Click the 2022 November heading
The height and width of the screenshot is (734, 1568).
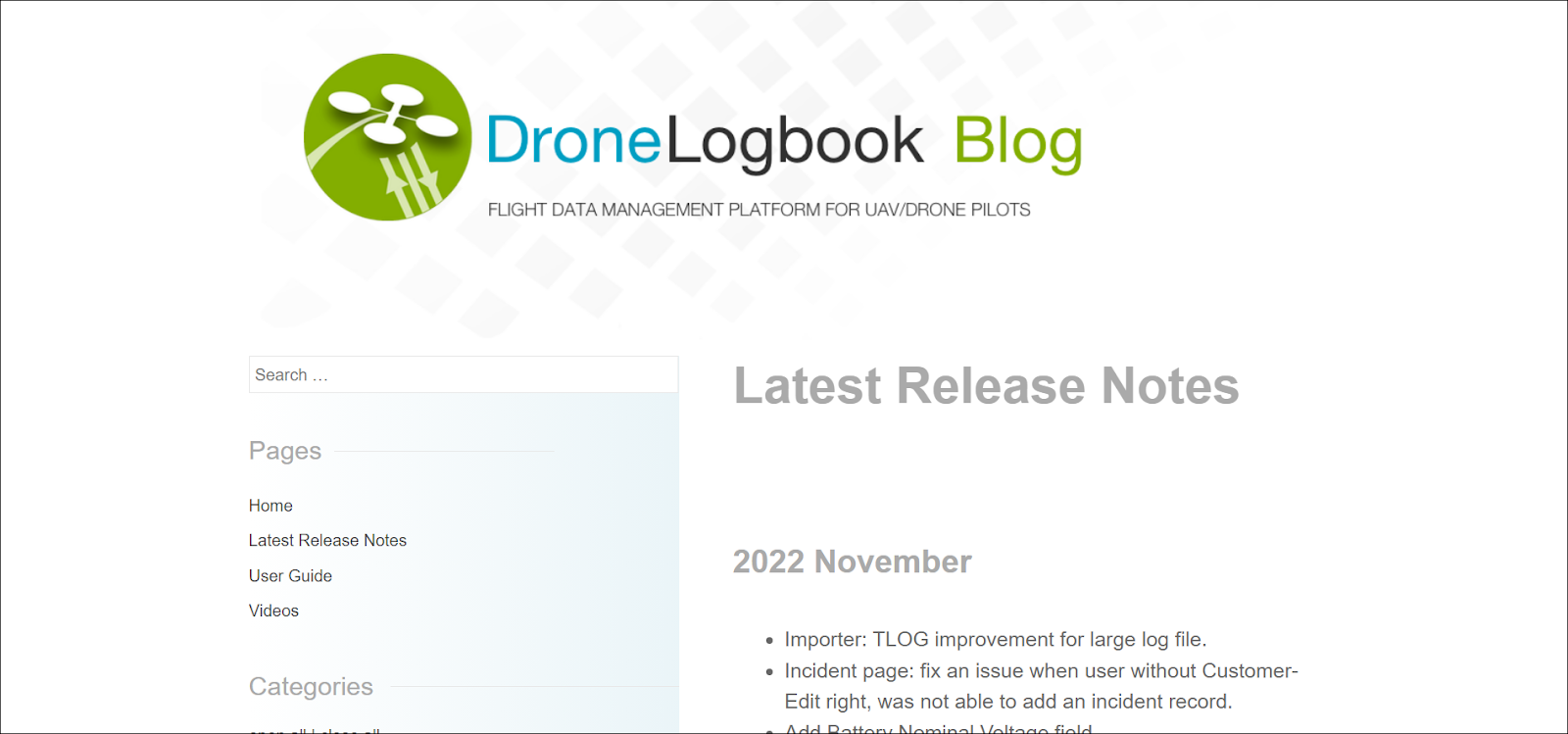(852, 562)
